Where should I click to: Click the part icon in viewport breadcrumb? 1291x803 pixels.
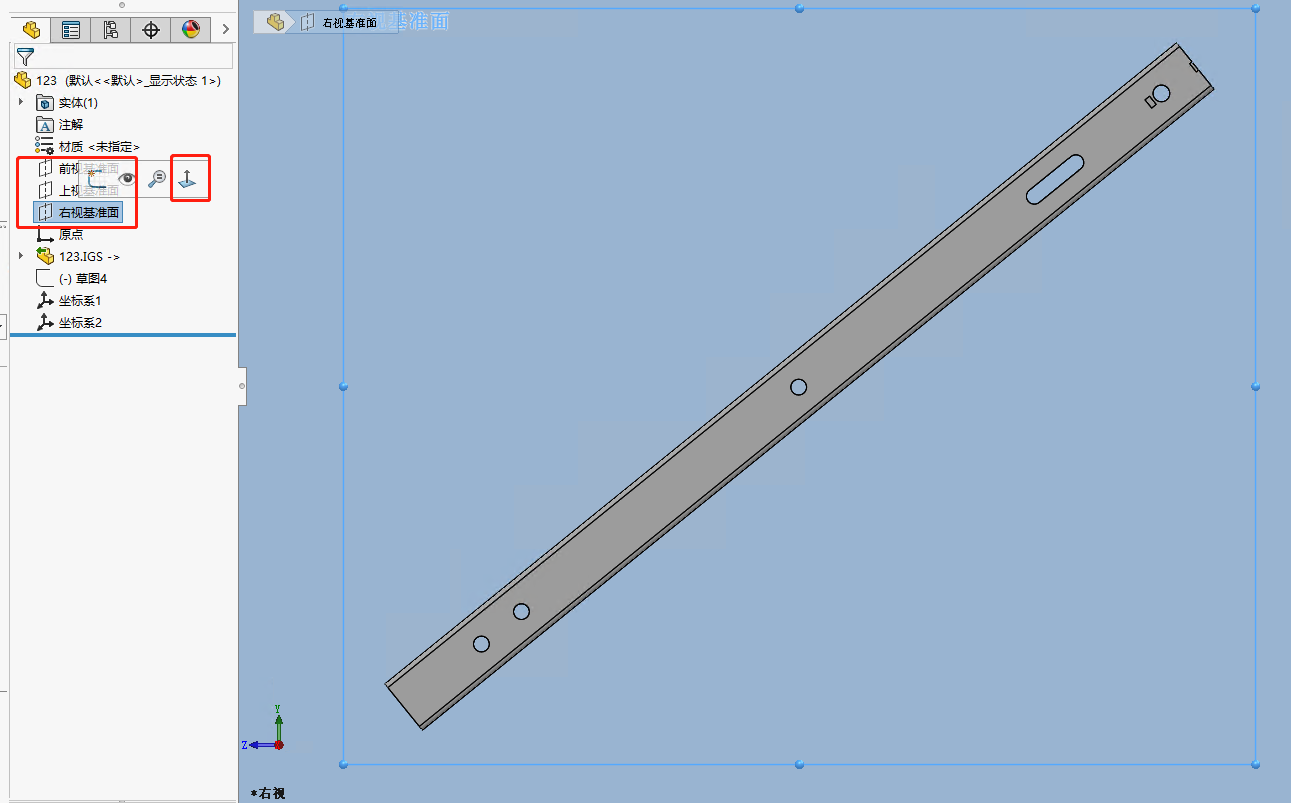[275, 22]
